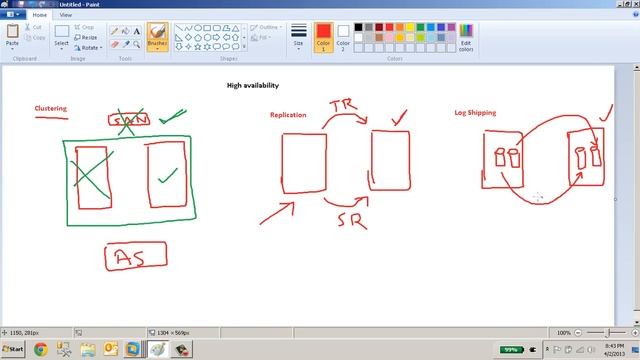Select the Pencil tool

click(x=114, y=31)
